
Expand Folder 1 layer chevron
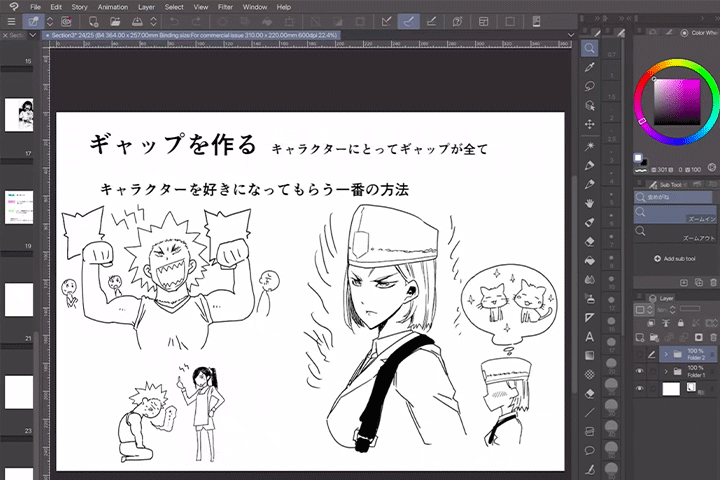[666, 371]
